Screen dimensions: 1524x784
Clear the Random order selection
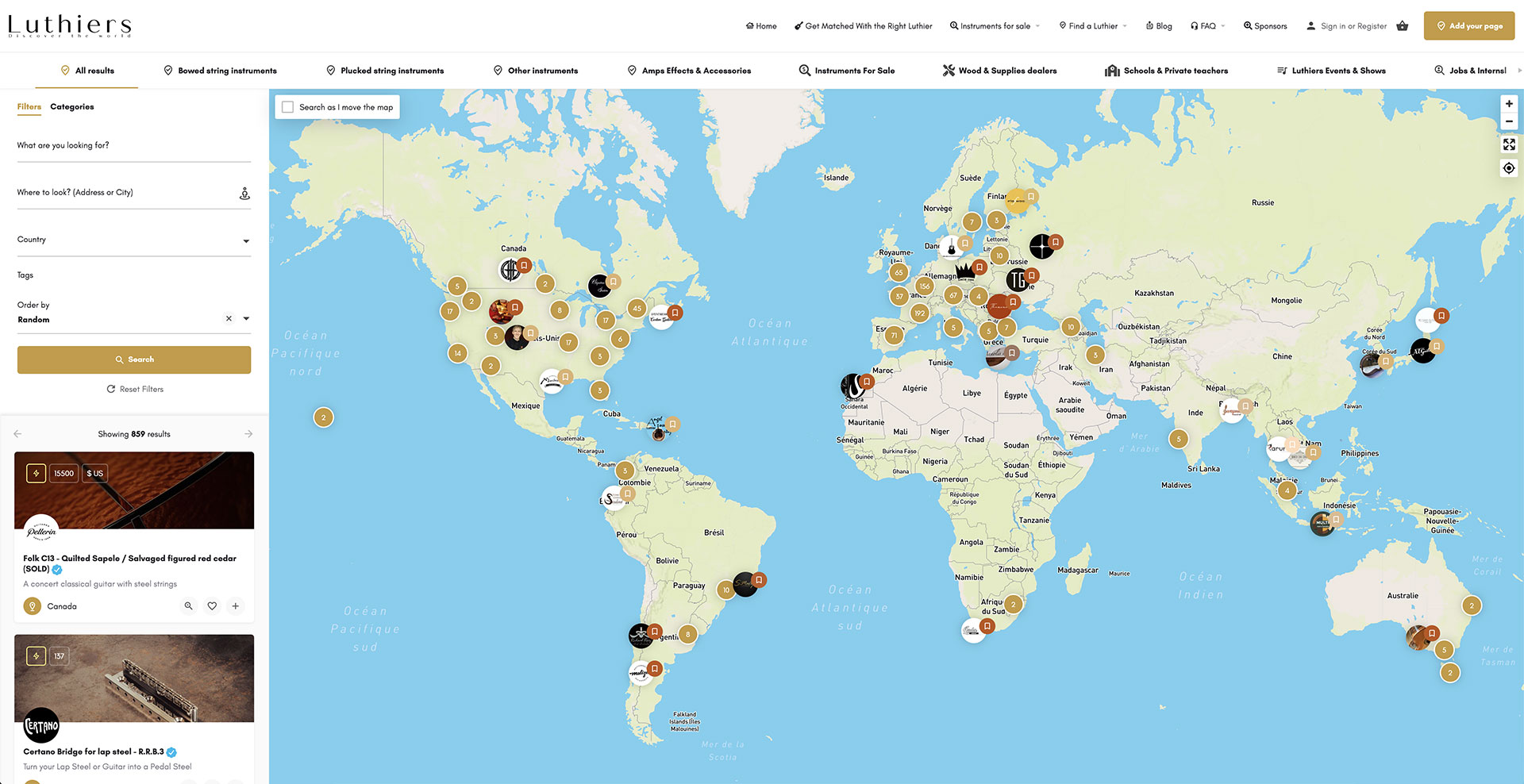click(x=229, y=319)
